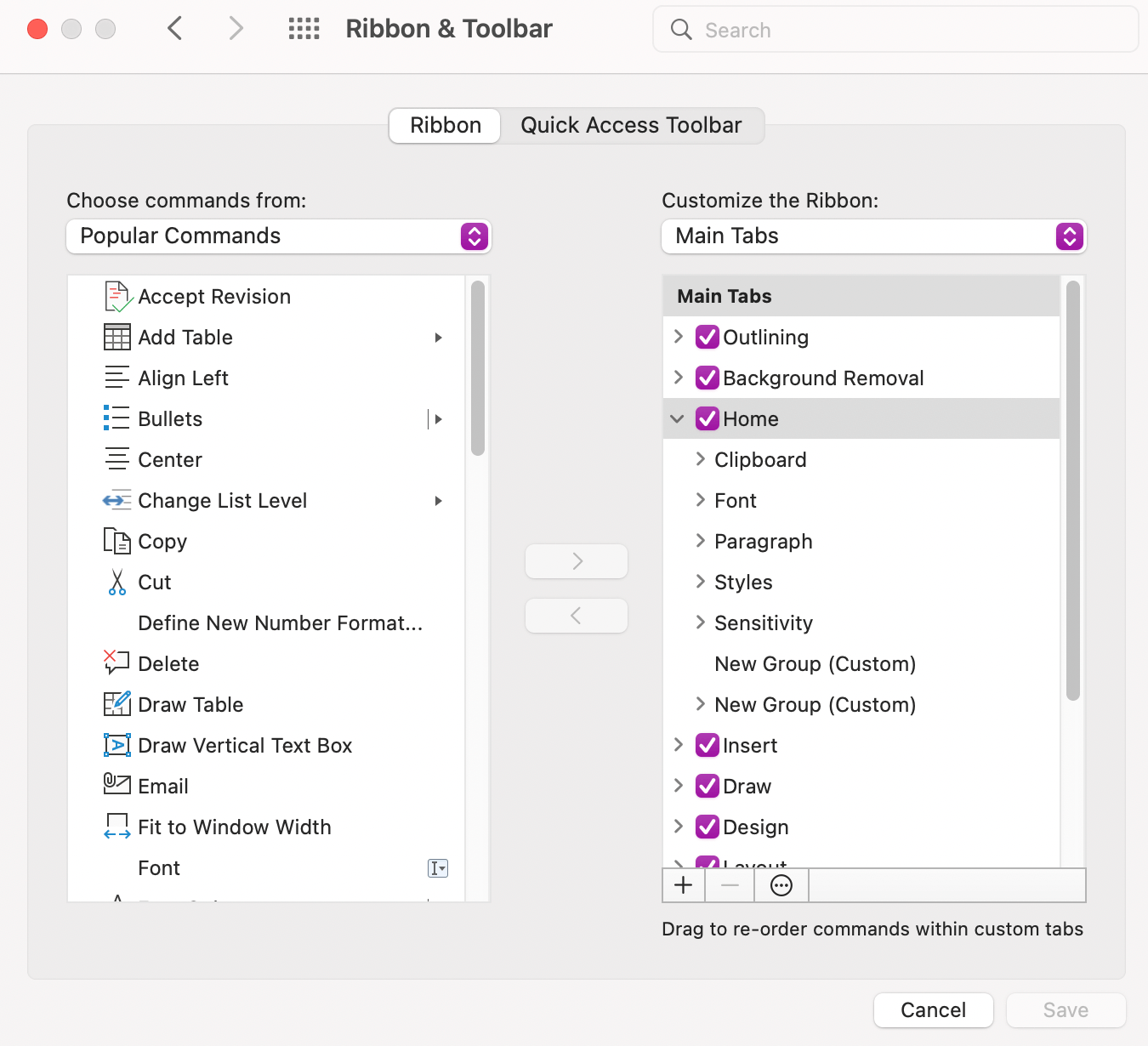The height and width of the screenshot is (1046, 1148).
Task: Click the add-to-ribbon right arrow button
Action: 577,561
